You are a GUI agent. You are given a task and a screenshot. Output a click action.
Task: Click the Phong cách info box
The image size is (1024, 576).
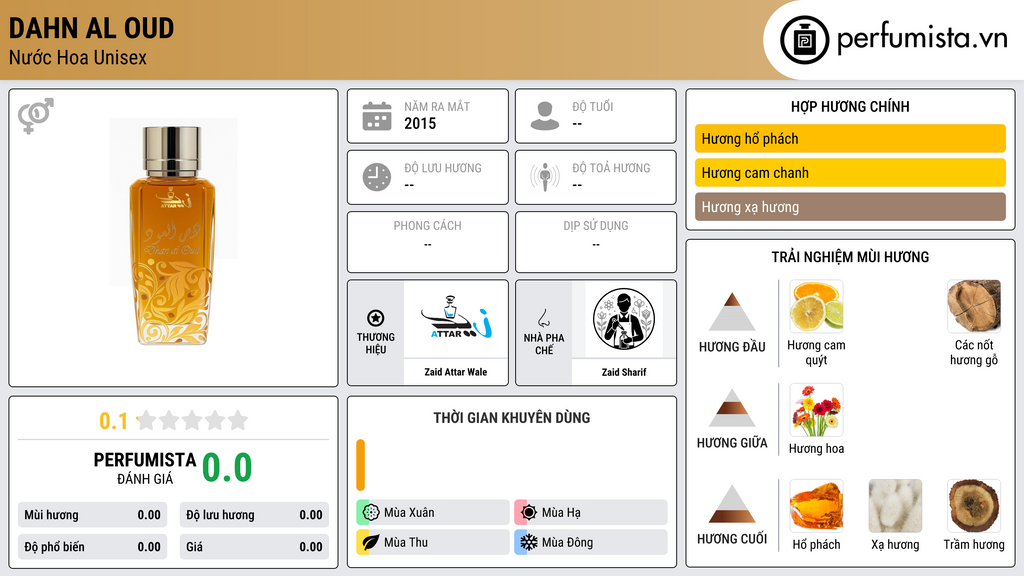[x=428, y=242]
